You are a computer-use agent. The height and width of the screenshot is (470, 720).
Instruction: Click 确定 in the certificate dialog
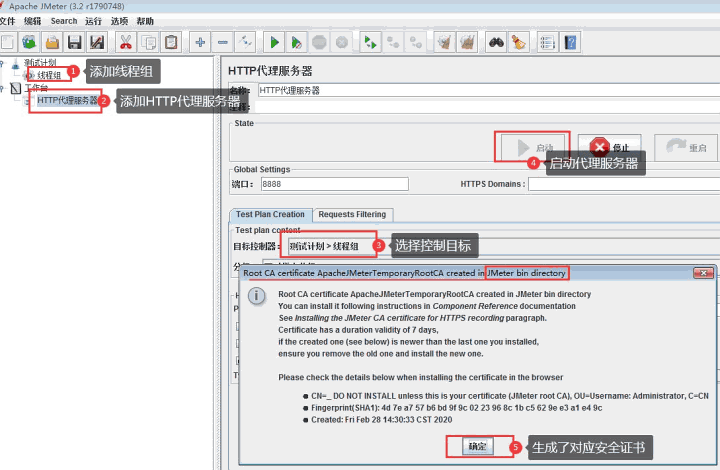pyautogui.click(x=478, y=446)
